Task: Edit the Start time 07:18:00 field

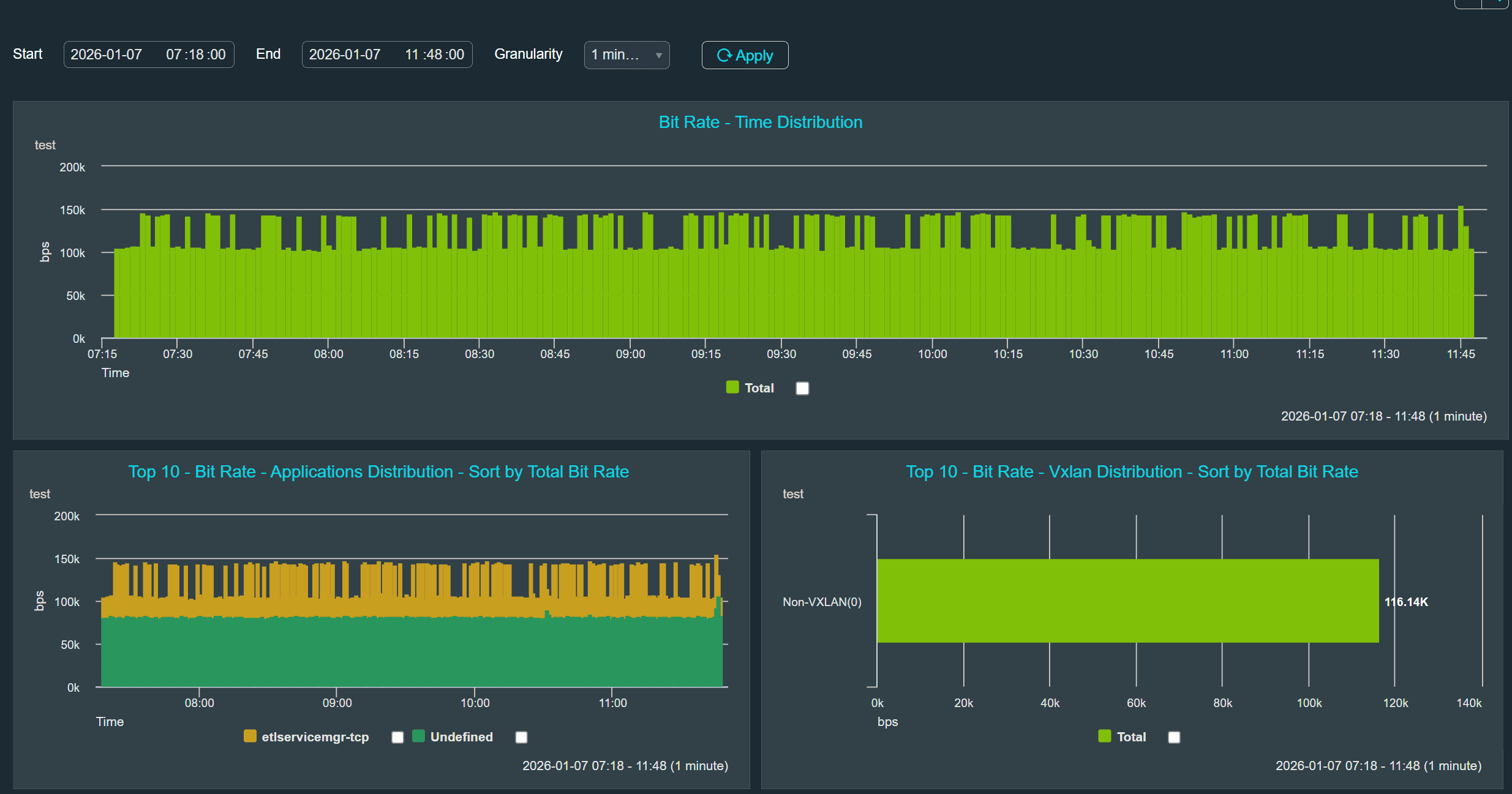Action: tap(196, 54)
